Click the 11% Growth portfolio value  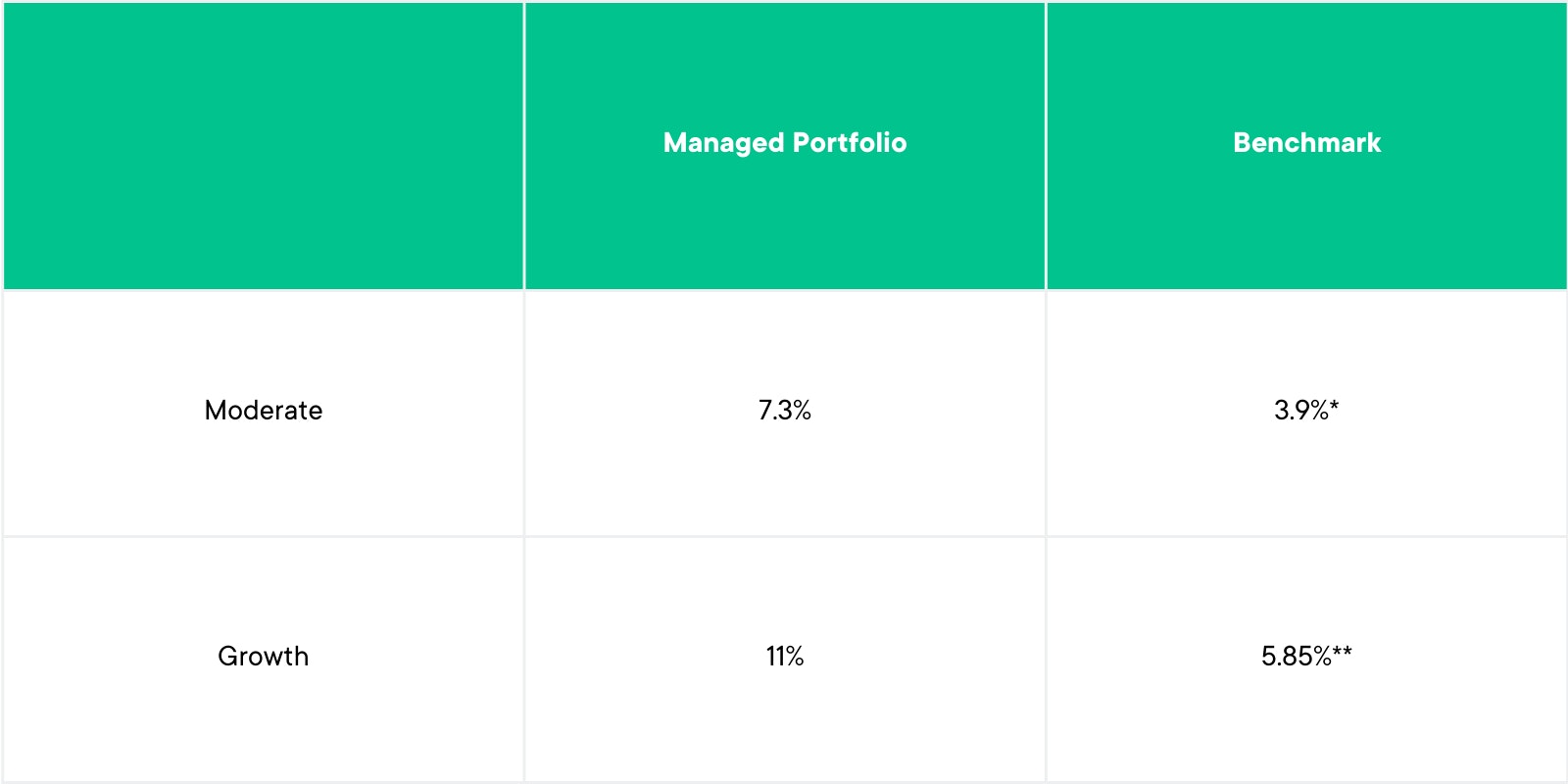(x=784, y=657)
